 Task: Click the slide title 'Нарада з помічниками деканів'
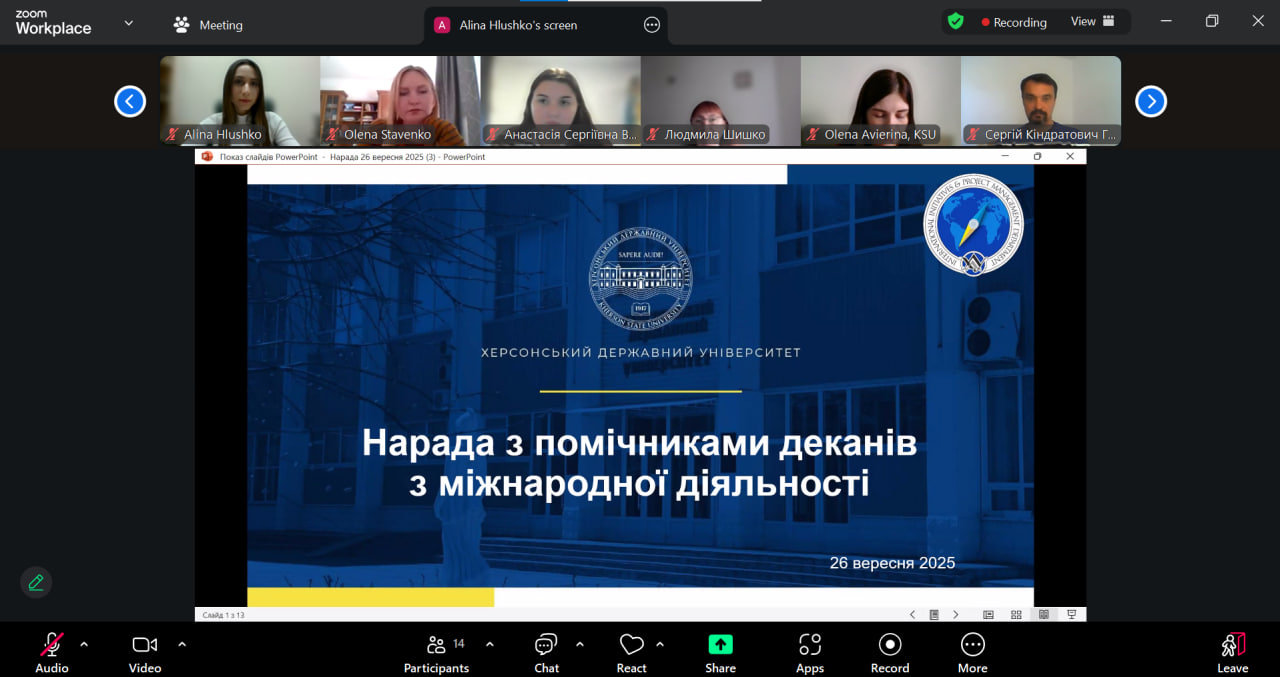tap(639, 442)
